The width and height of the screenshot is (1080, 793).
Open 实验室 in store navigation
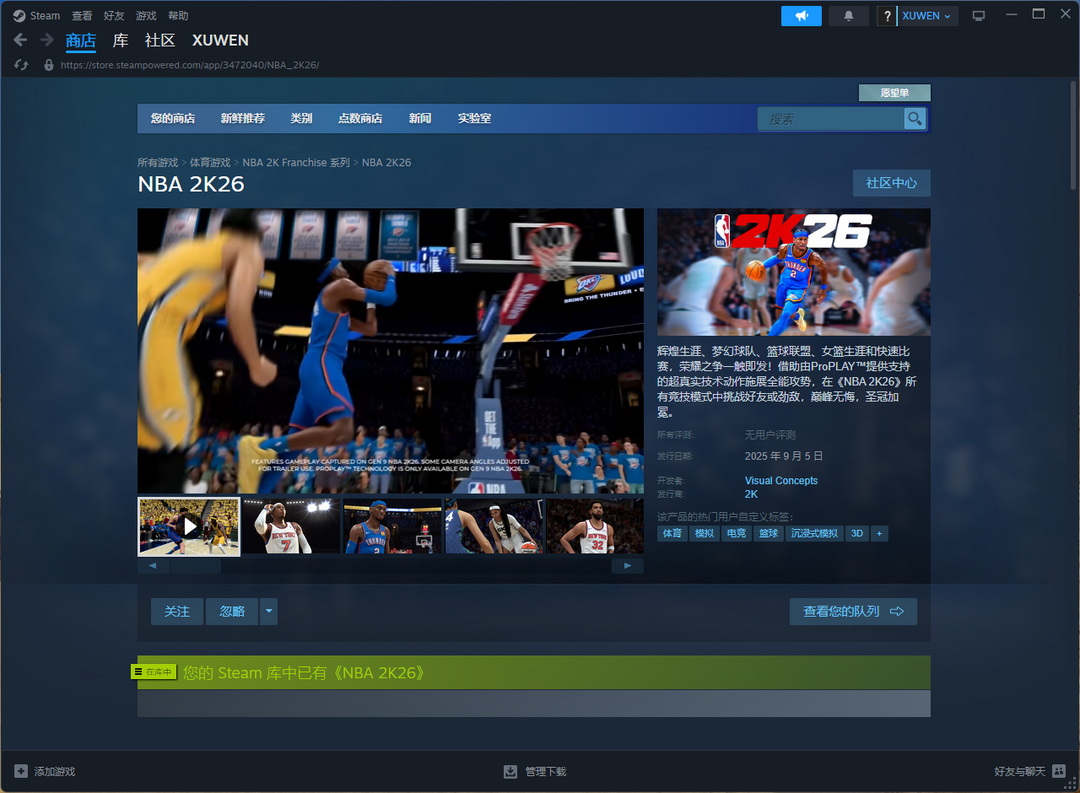click(475, 119)
